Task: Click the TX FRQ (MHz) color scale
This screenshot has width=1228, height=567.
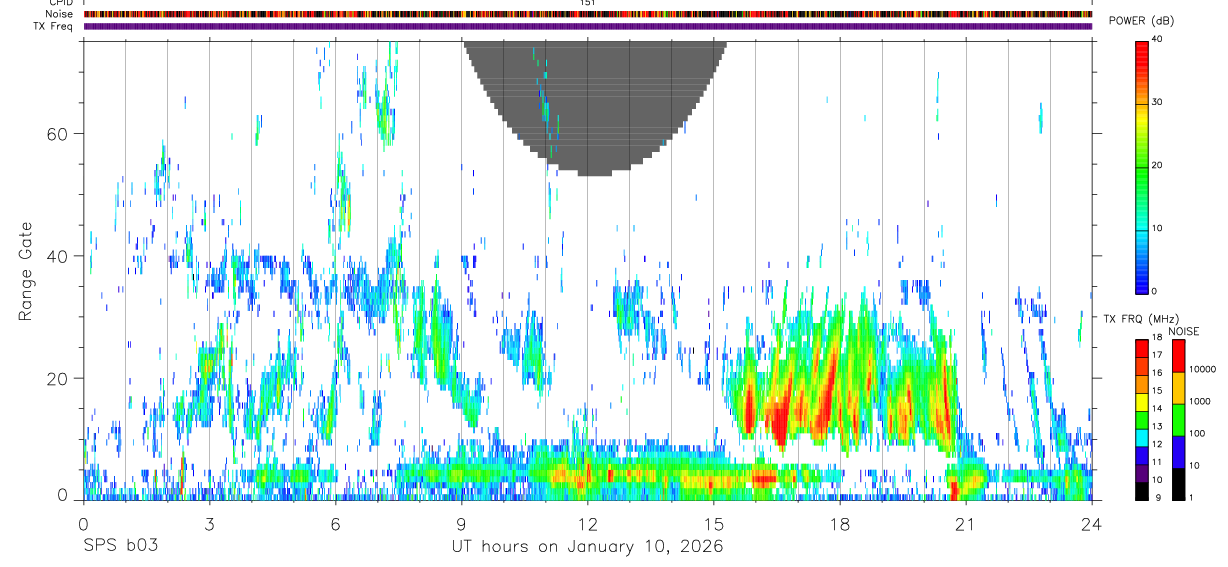Action: click(x=1141, y=420)
